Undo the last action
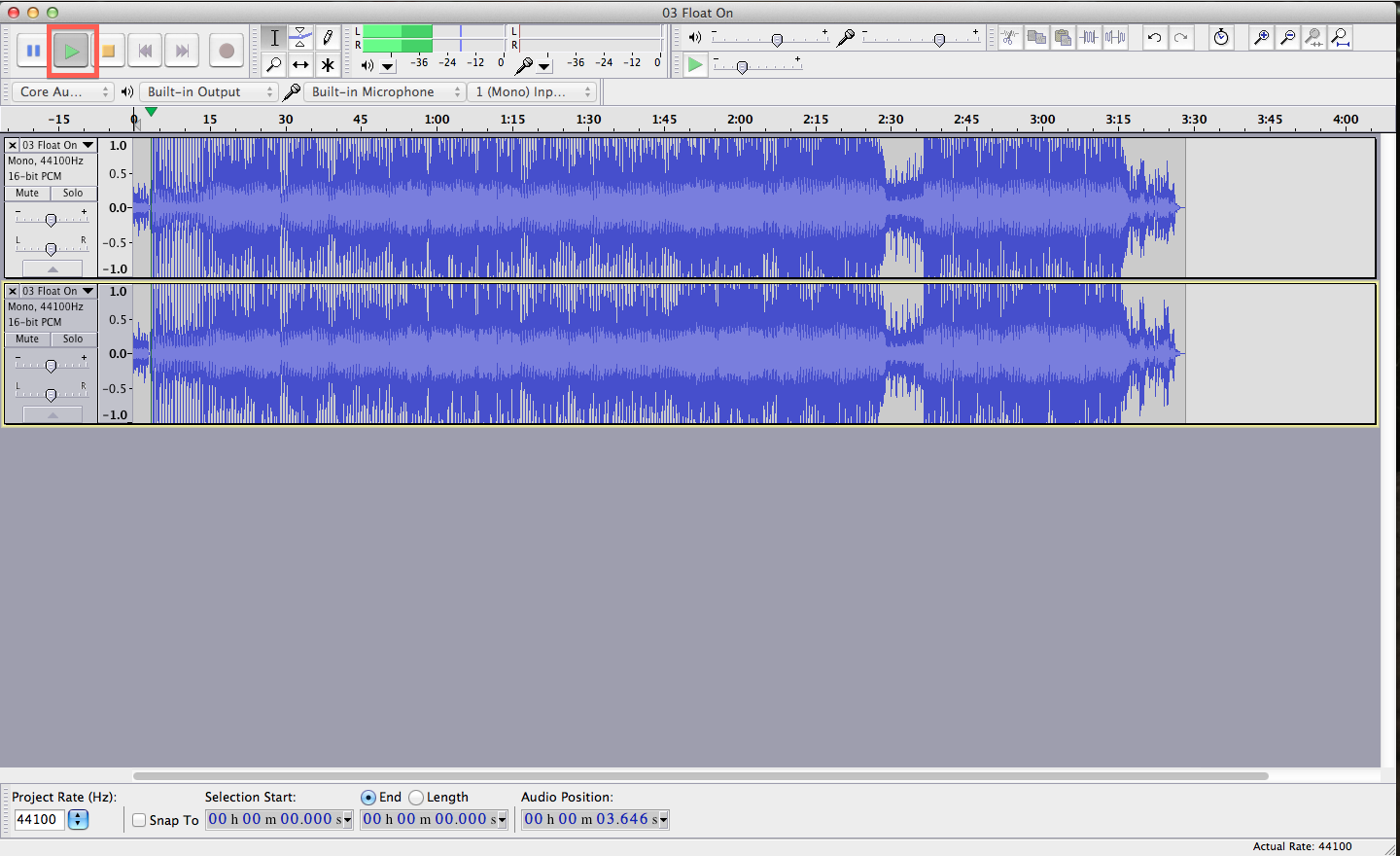 (x=1154, y=38)
